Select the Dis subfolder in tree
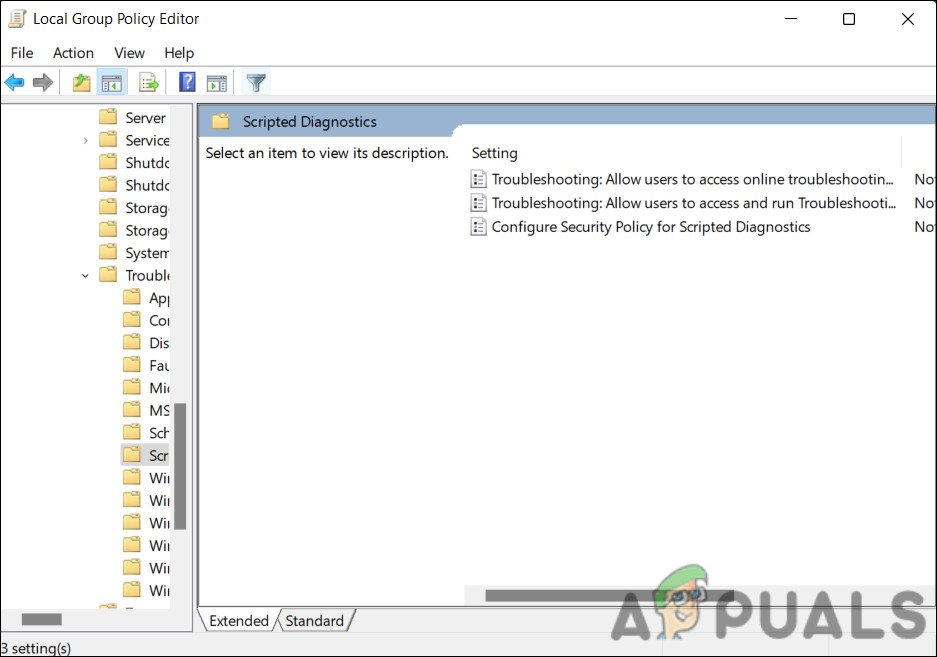 tap(146, 343)
